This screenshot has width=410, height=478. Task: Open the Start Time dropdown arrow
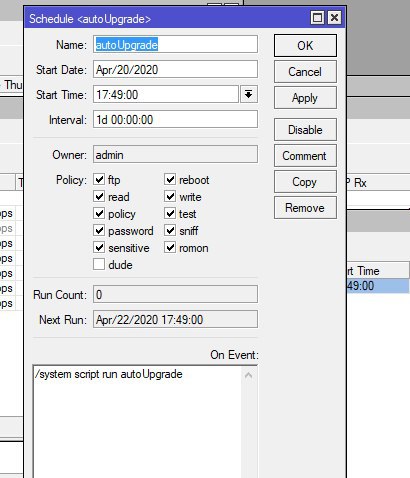click(249, 94)
